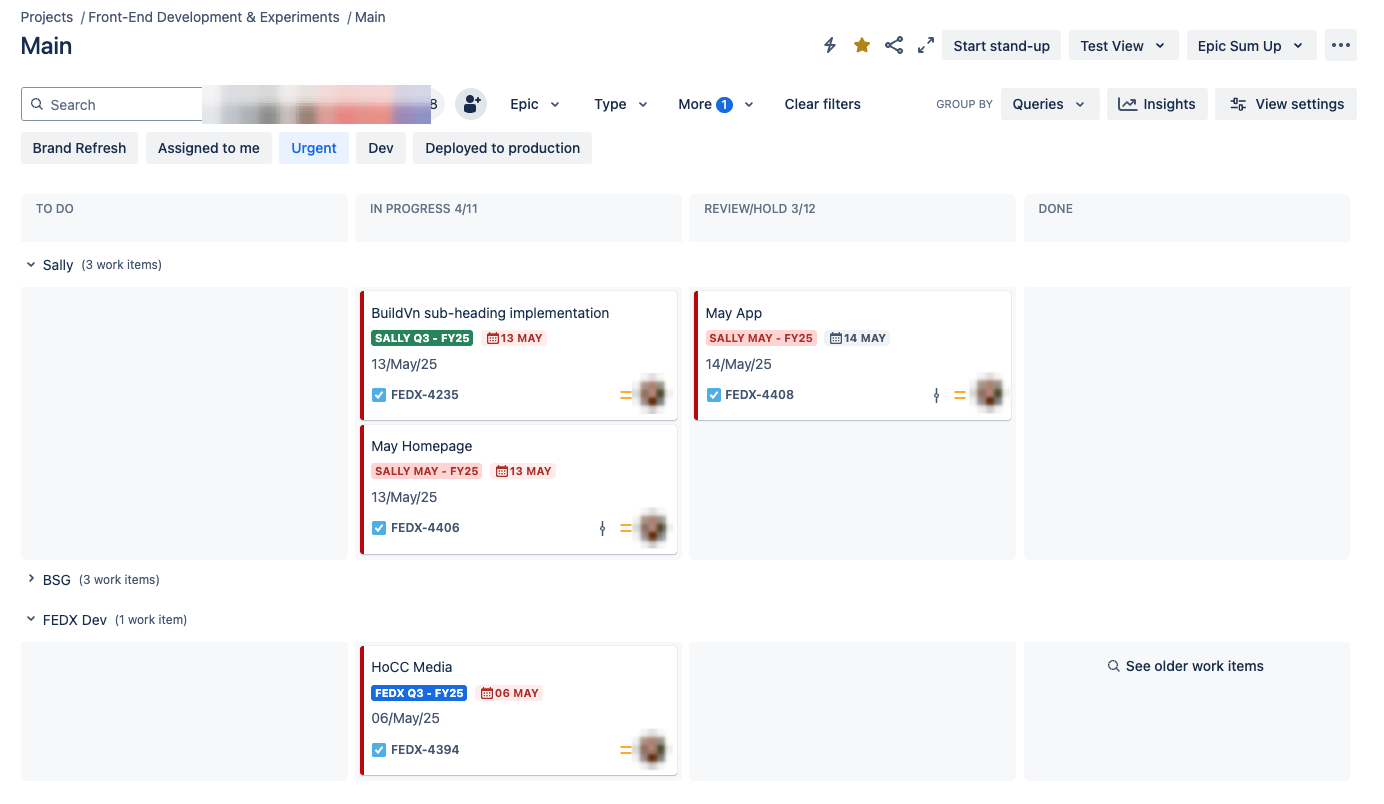Toggle the star favorite for Main board

tap(862, 45)
